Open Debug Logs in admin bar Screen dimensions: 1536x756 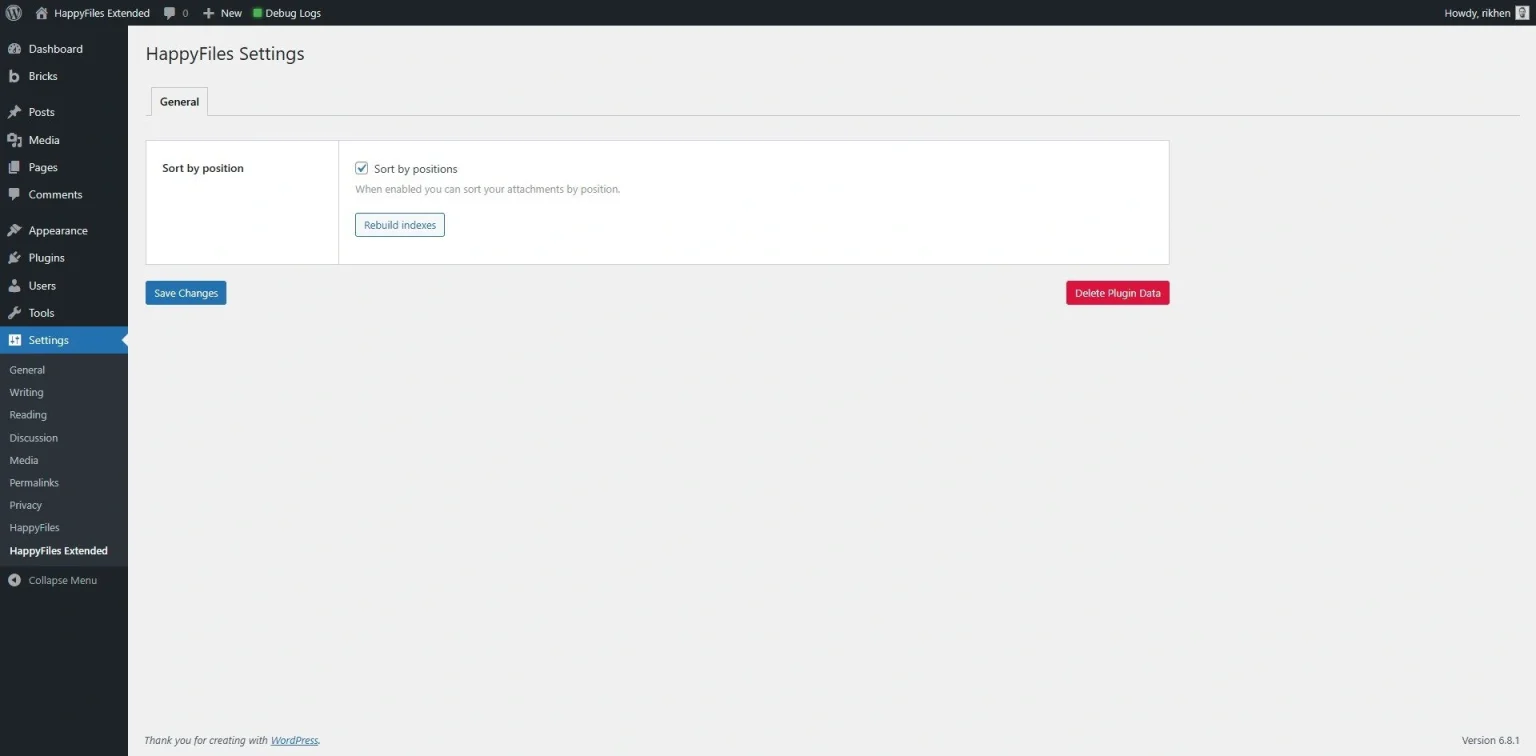pyautogui.click(x=293, y=13)
